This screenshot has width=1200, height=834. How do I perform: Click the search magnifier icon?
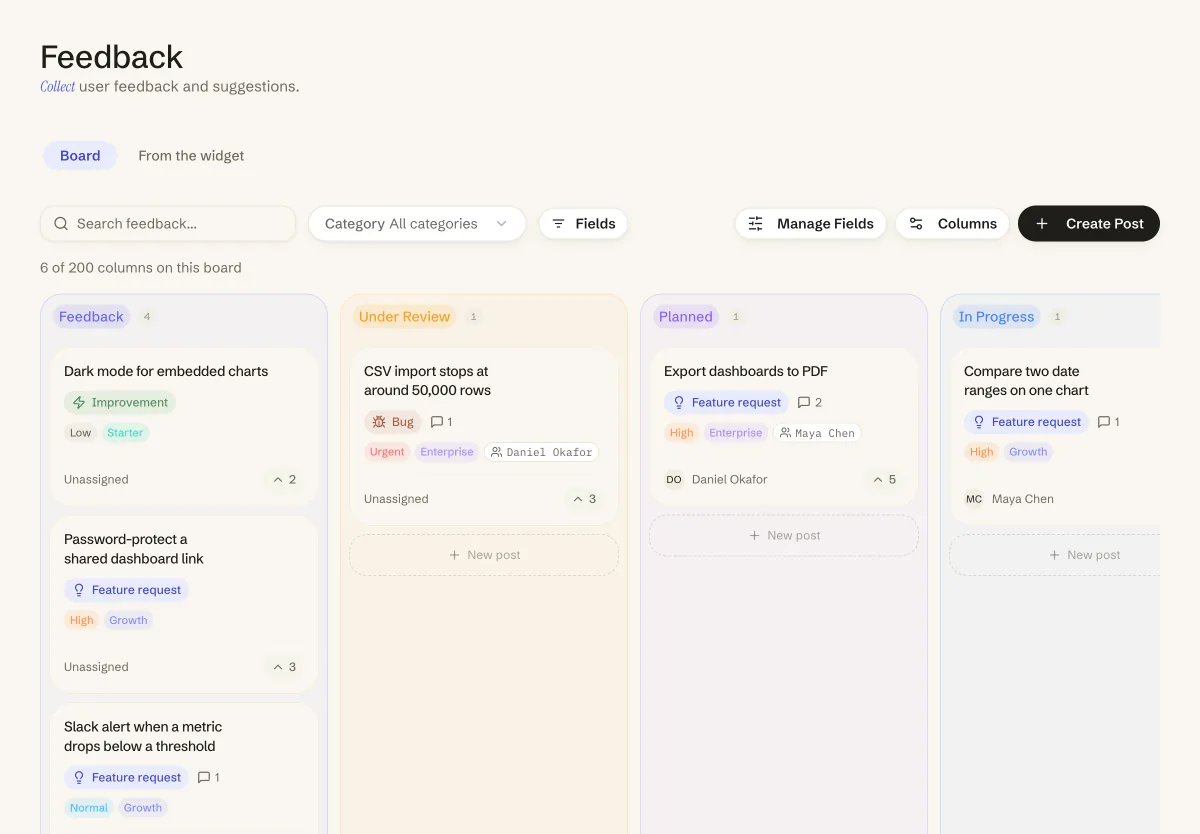(x=61, y=224)
